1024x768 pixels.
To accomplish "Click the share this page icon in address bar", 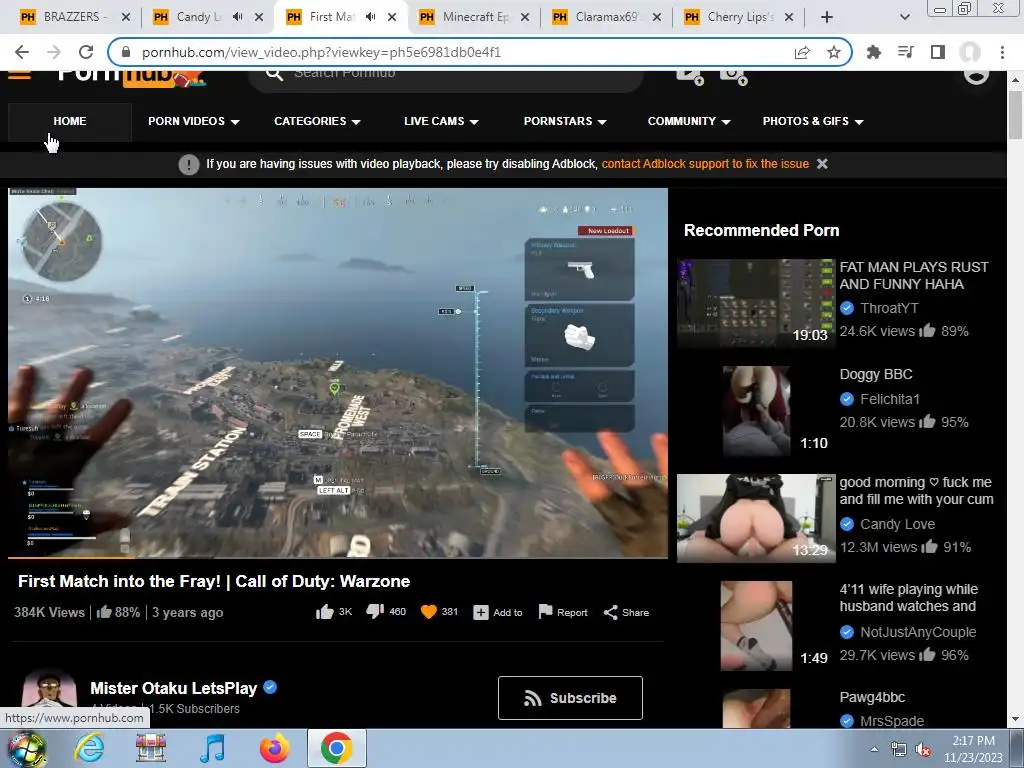I will (x=802, y=52).
